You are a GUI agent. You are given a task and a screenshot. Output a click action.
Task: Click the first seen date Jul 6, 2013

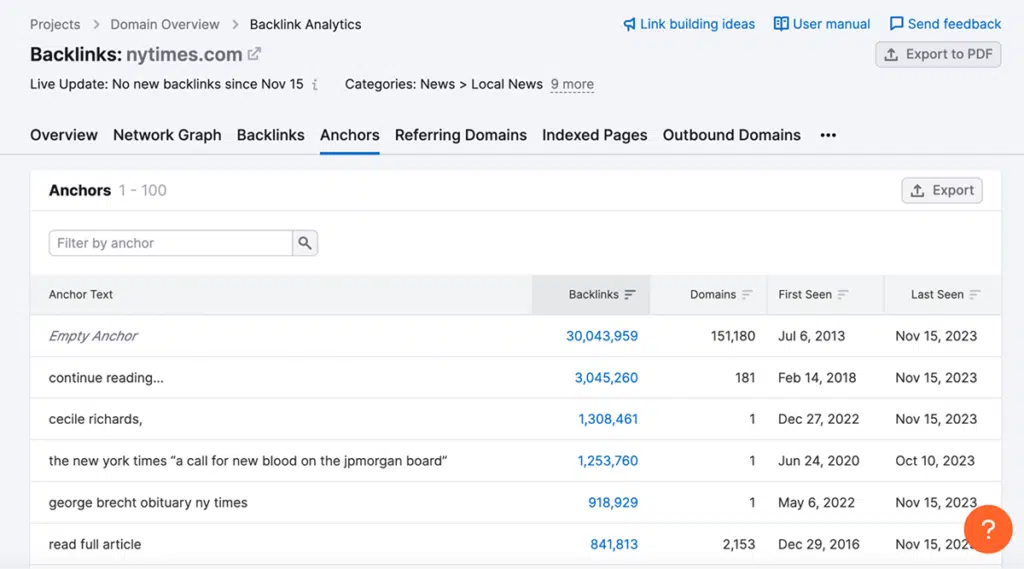coord(811,336)
